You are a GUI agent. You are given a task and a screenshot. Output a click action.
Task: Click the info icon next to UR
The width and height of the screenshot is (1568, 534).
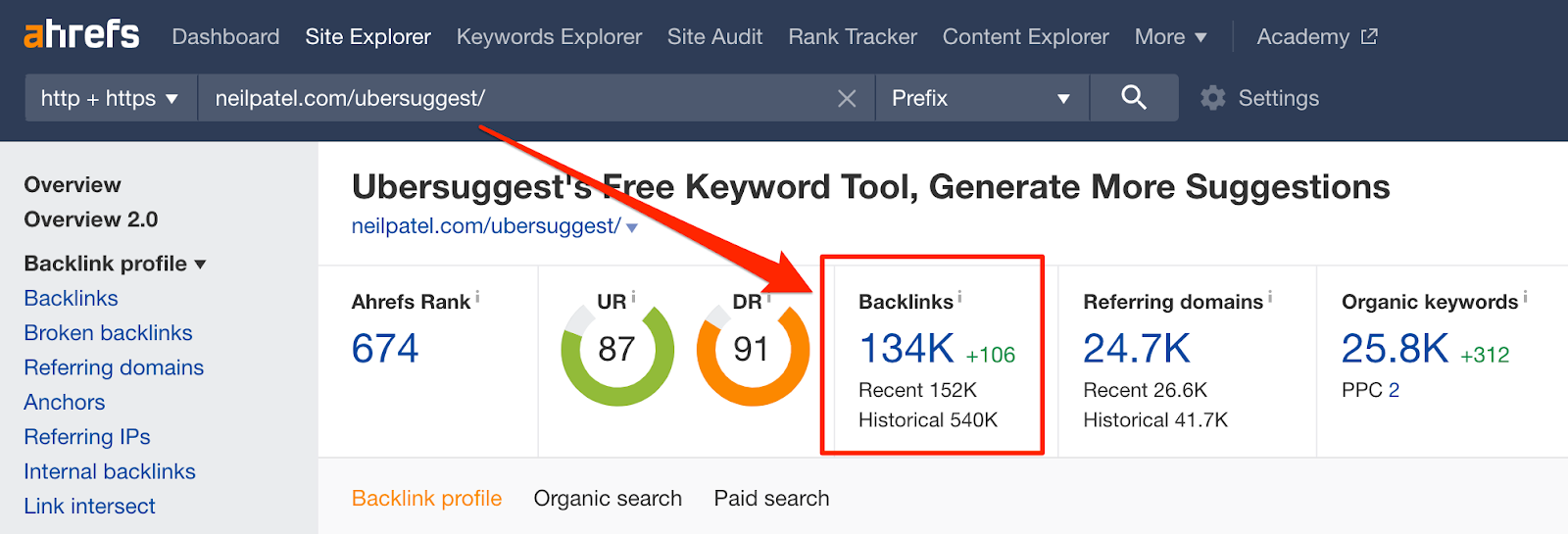coord(633,296)
